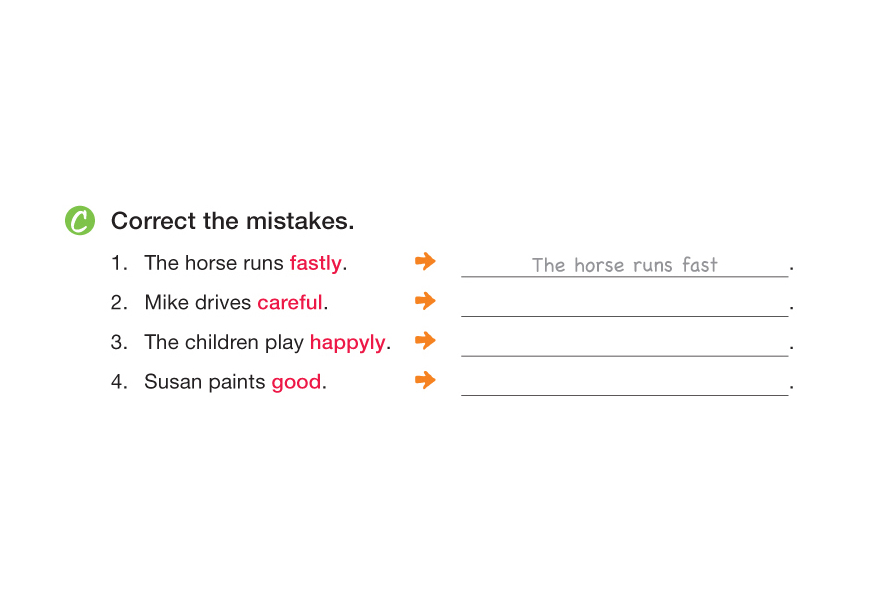Click the black text 'The children play'
Viewport: 873px width, 612px height.
pyautogui.click(x=224, y=342)
